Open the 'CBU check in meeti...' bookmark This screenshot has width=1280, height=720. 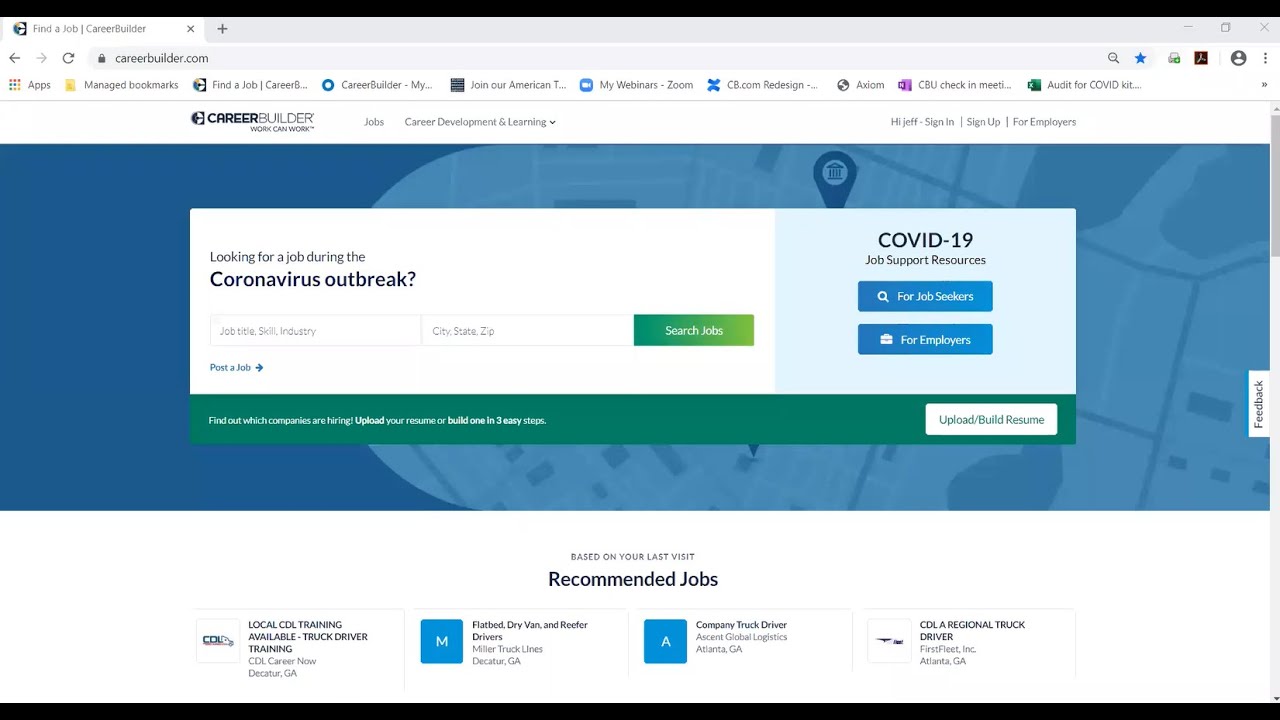pos(954,85)
